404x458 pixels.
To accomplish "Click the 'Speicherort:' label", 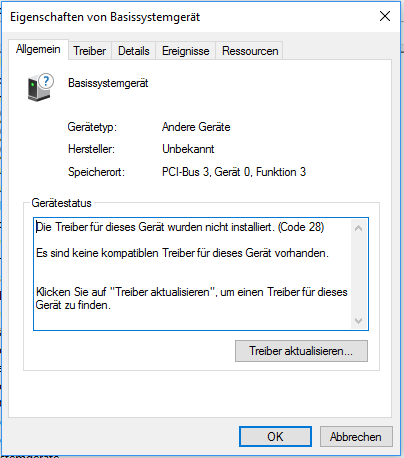I will pos(96,172).
